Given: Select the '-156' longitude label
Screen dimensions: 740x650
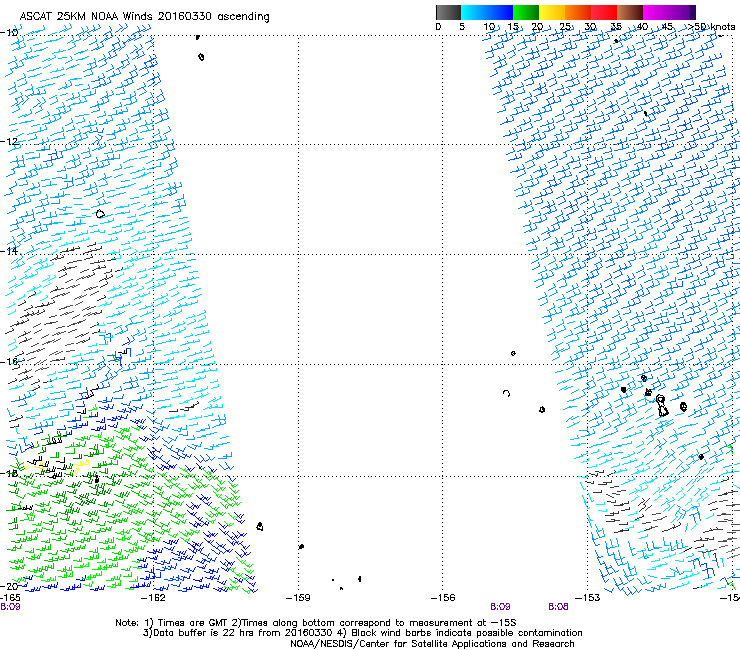Looking at the screenshot, I should (x=443, y=598).
